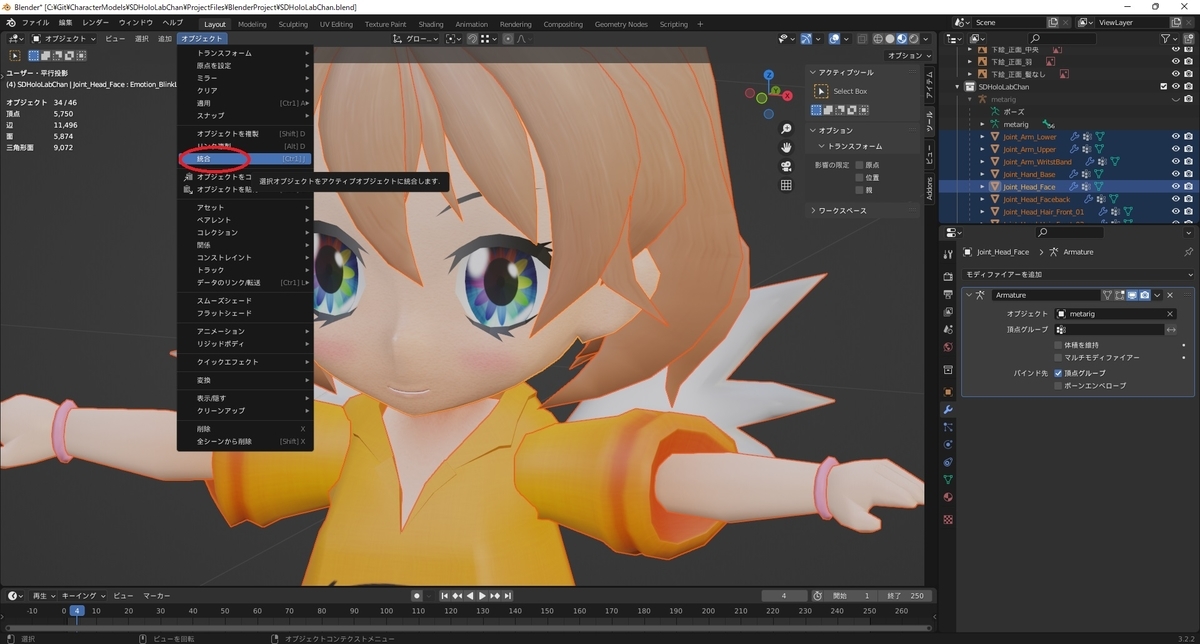Open the Texture properties checker tab
The height and width of the screenshot is (644, 1200).
click(x=948, y=519)
